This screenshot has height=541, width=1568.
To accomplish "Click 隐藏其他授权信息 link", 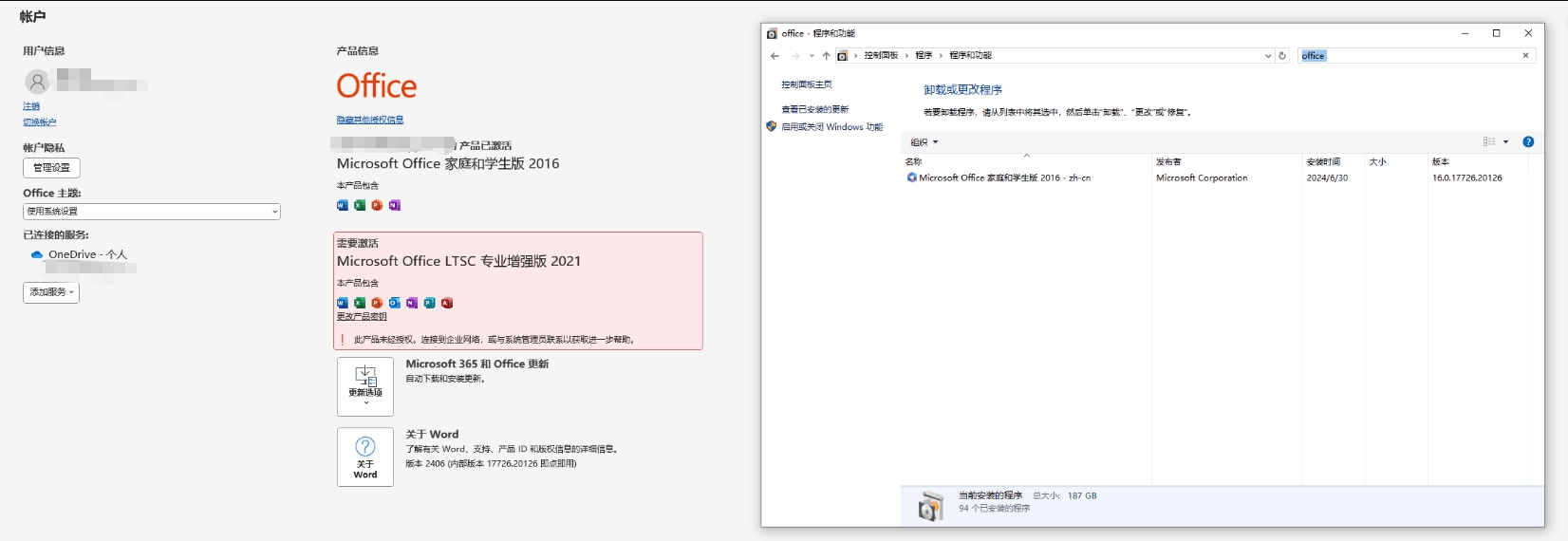I will tap(370, 120).
